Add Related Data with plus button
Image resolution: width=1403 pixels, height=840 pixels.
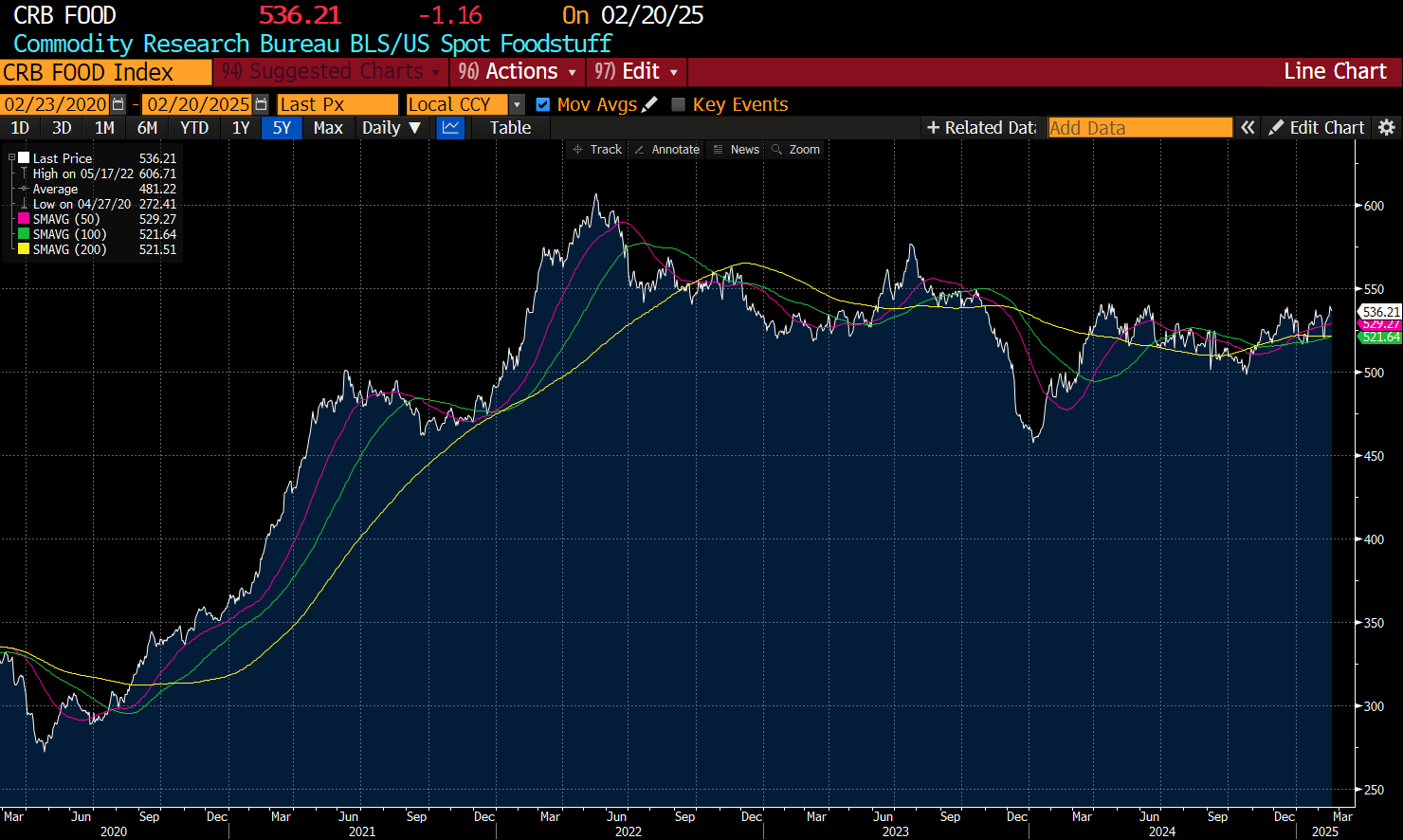click(981, 128)
